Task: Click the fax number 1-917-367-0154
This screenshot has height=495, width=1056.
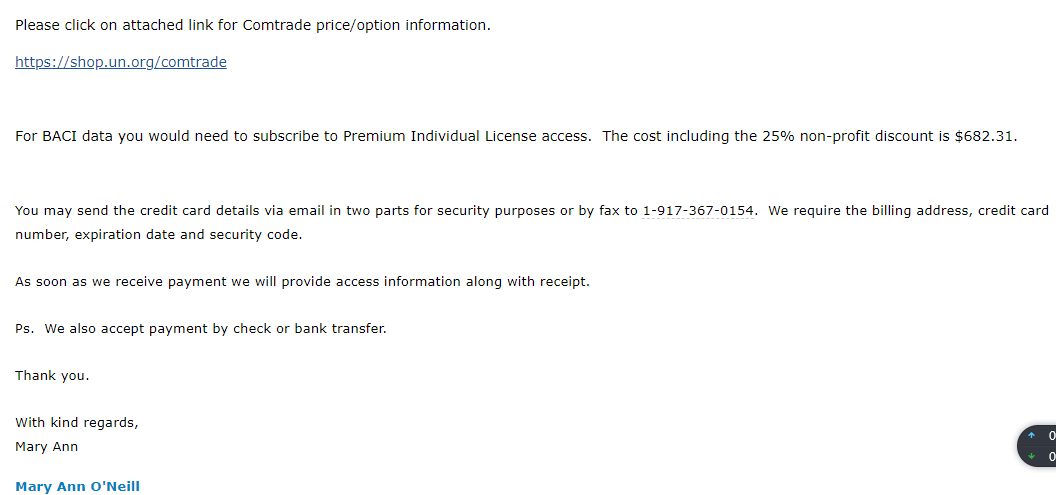Action: tap(699, 210)
